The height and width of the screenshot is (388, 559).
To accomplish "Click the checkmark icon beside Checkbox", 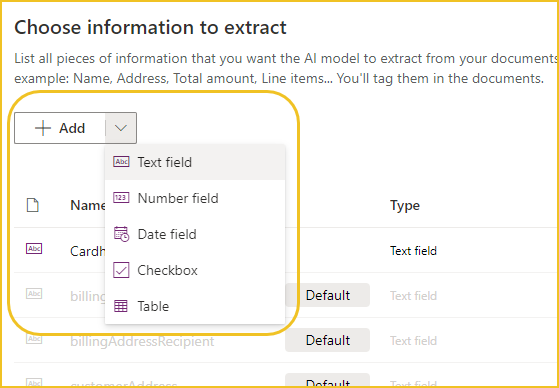I will point(121,270).
